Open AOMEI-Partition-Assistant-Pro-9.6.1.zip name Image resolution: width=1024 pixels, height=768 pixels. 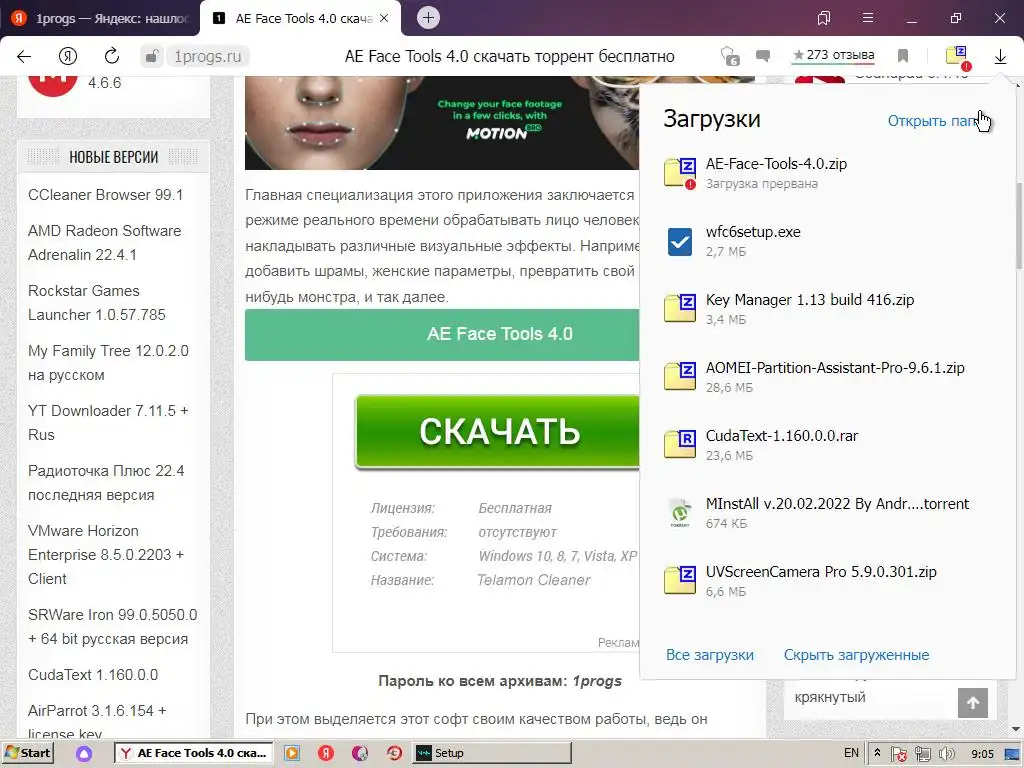click(835, 368)
